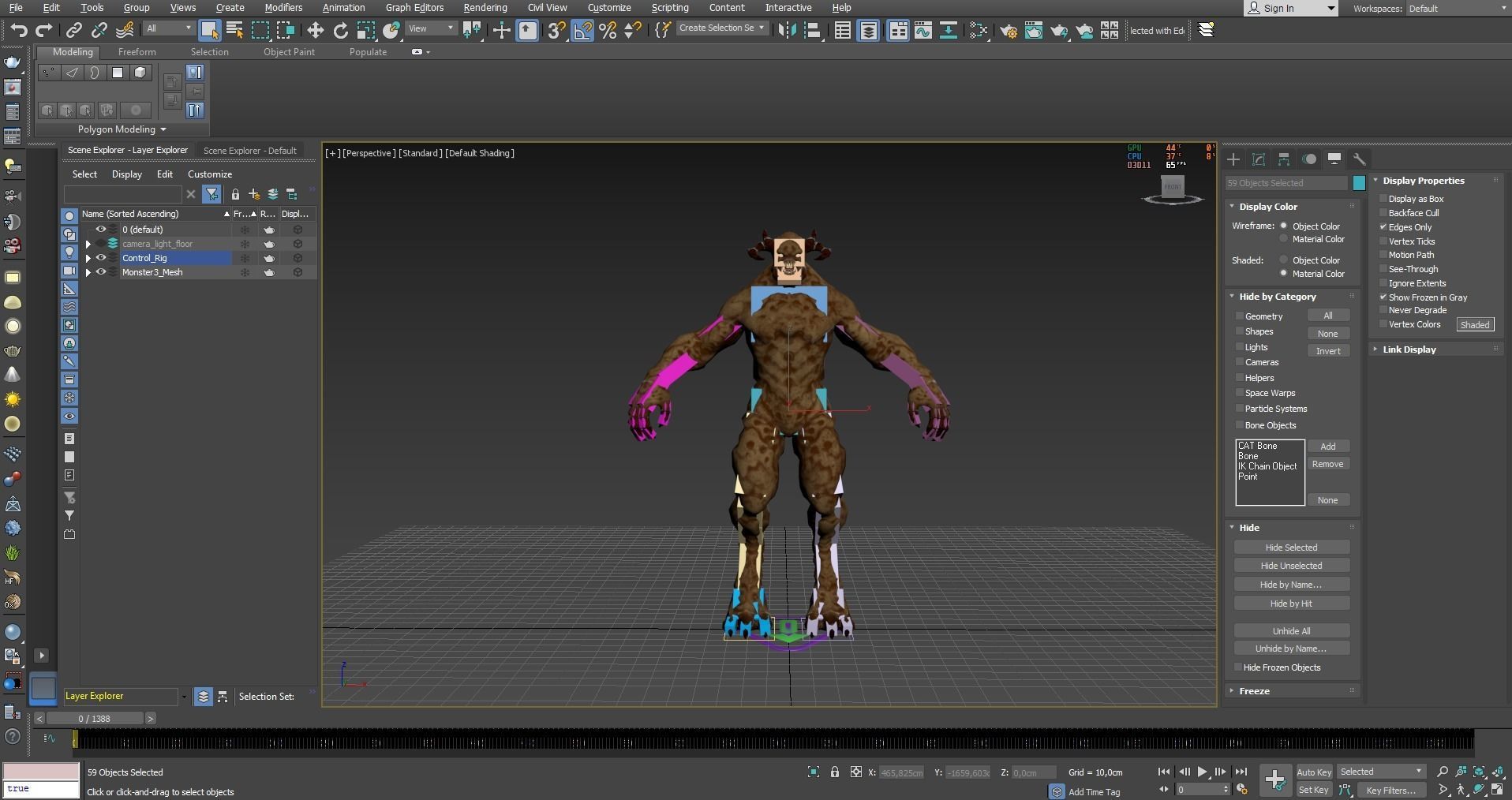The width and height of the screenshot is (1512, 800).
Task: Switch to Scene Explorer - Default tab
Action: pyautogui.click(x=250, y=151)
